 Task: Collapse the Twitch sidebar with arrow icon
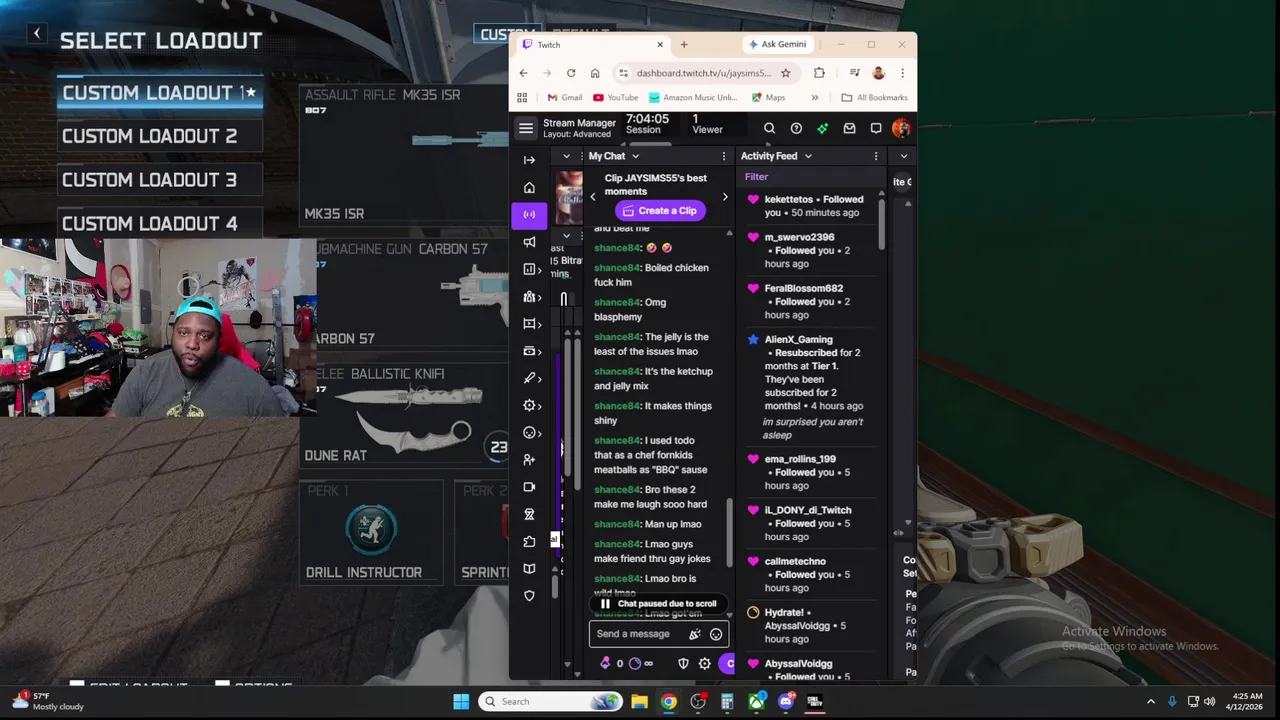click(529, 160)
